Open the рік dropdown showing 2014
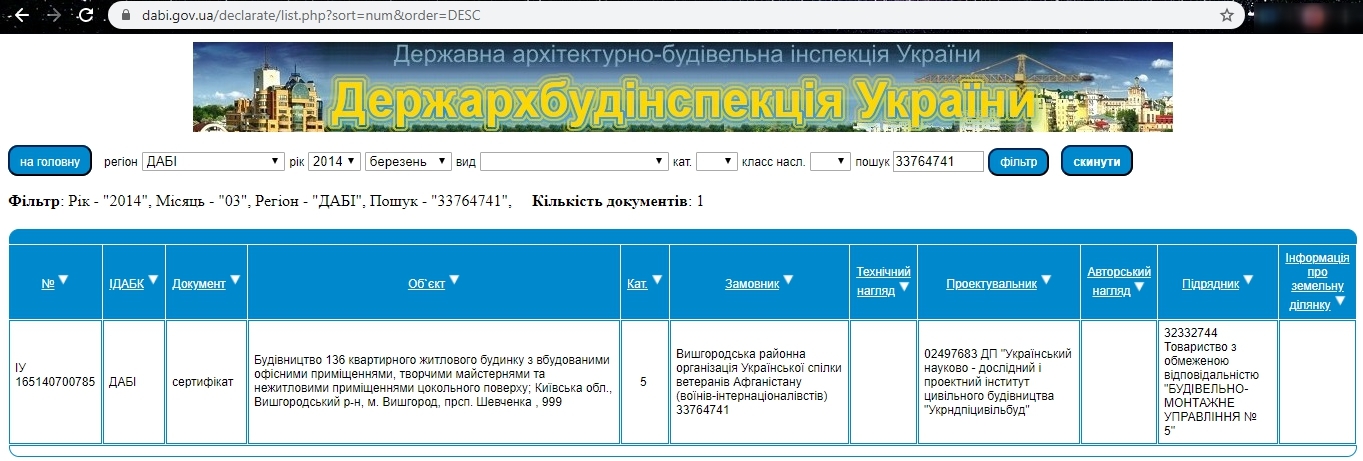 (334, 161)
